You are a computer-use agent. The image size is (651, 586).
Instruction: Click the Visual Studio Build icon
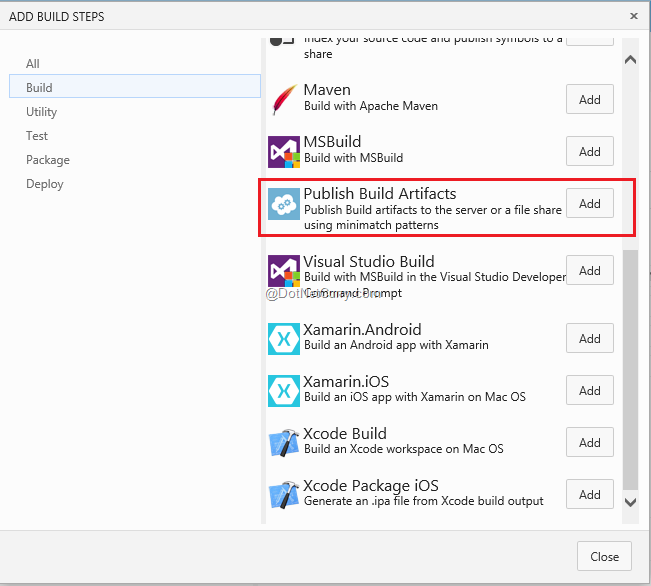(284, 271)
